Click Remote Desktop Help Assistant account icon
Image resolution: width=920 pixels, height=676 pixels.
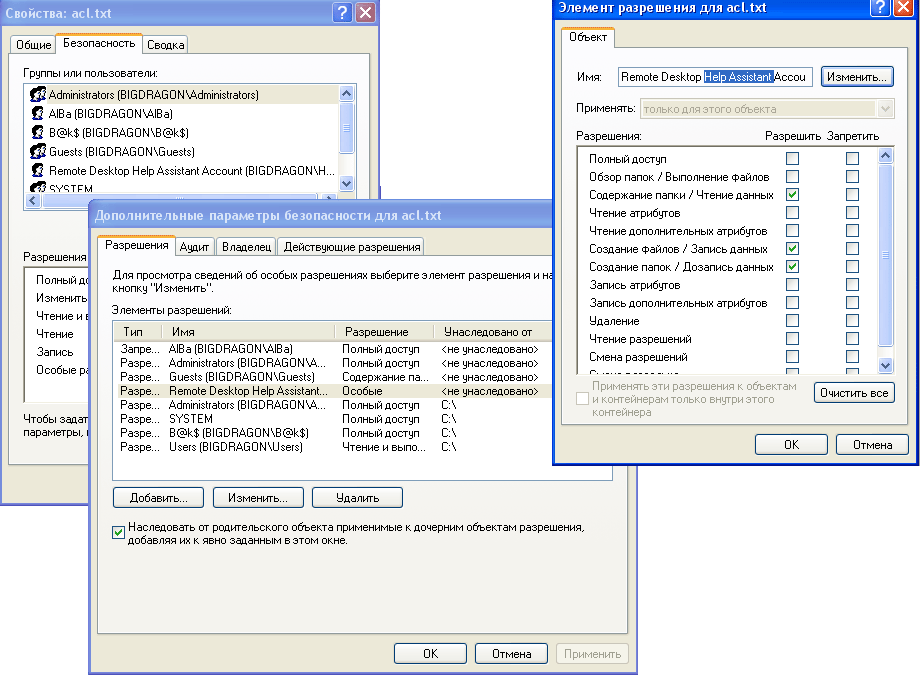(39, 171)
